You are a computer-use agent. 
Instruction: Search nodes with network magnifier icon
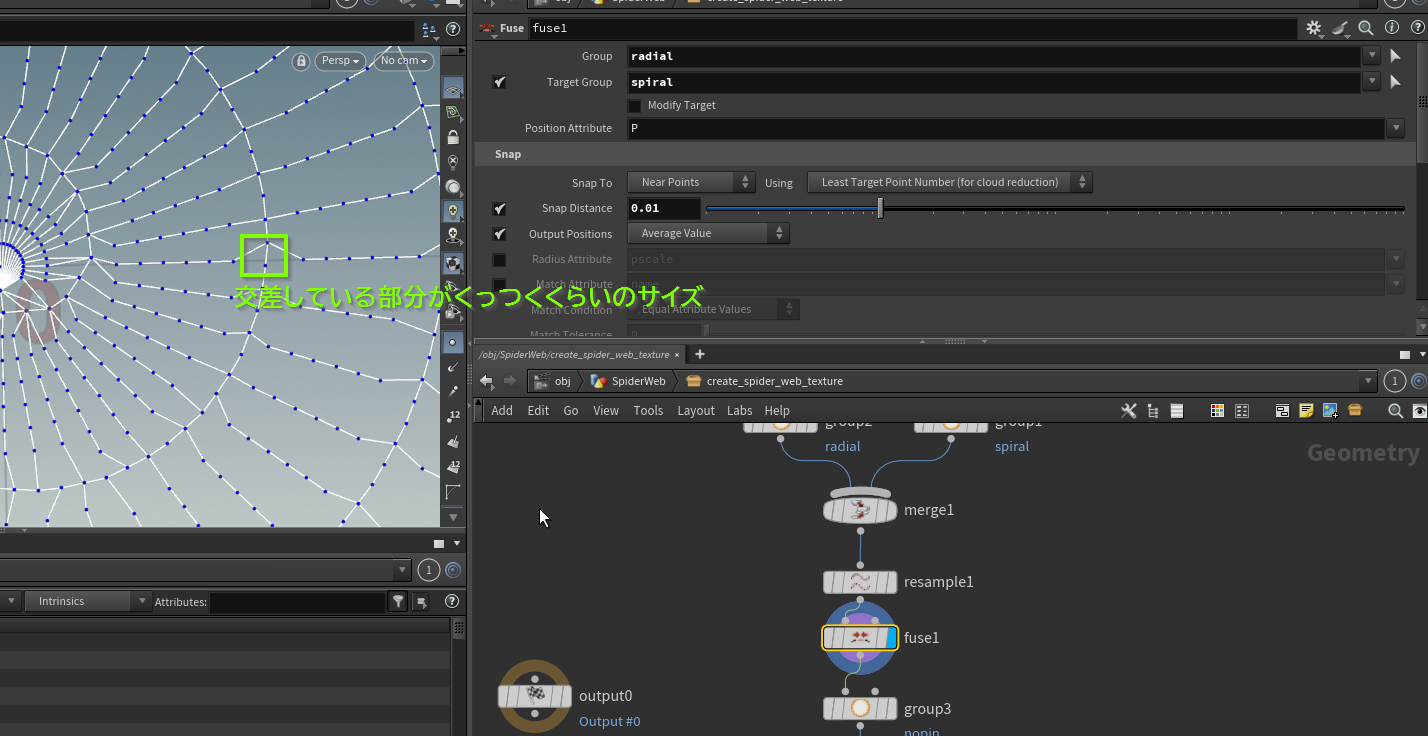(1395, 410)
